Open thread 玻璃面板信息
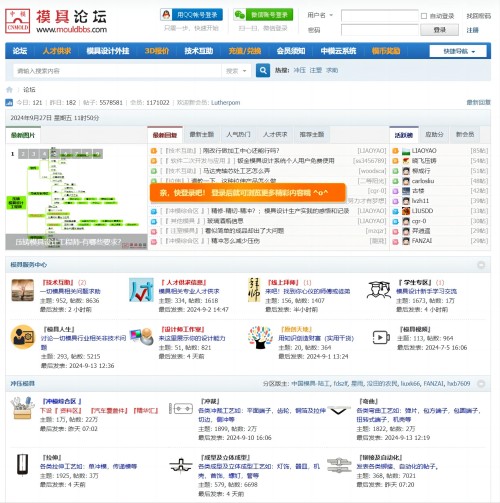The width and height of the screenshot is (500, 503). tap(225, 221)
